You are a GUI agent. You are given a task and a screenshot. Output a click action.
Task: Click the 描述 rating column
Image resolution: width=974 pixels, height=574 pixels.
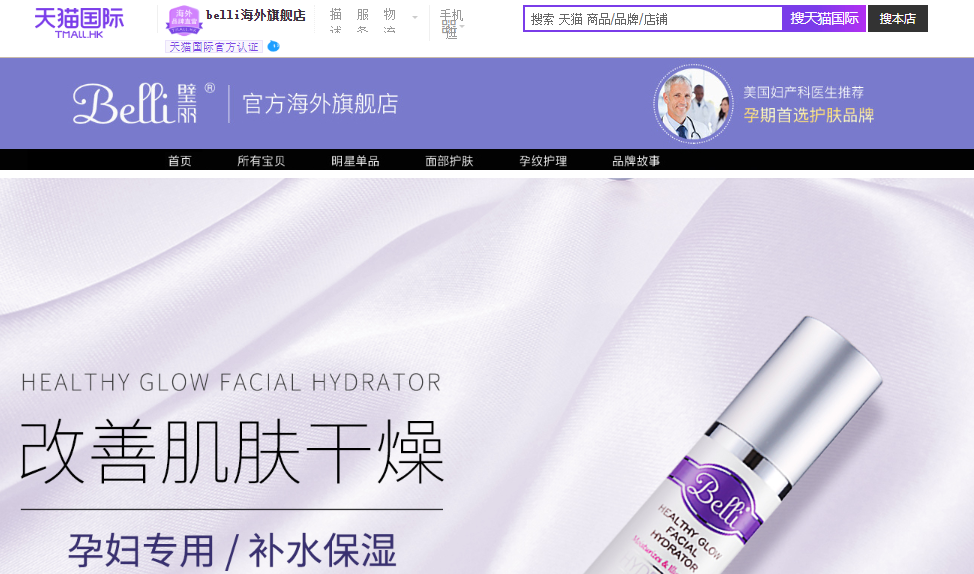[x=335, y=20]
